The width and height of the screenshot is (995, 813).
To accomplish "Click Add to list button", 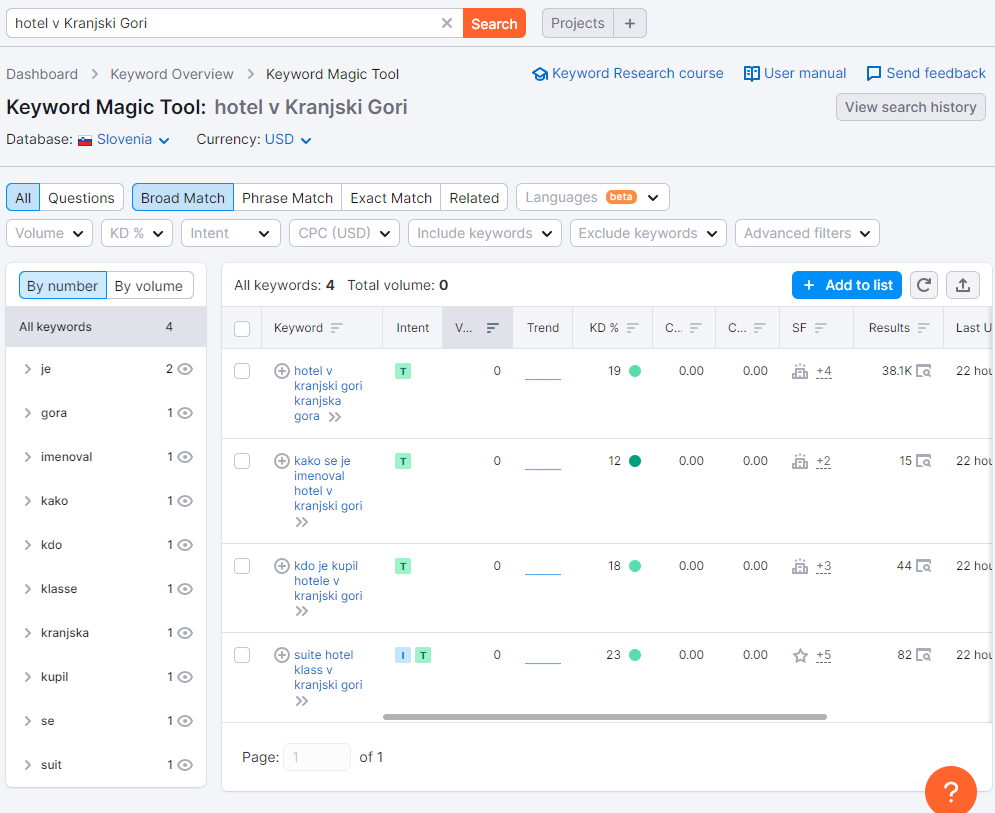I will (847, 285).
